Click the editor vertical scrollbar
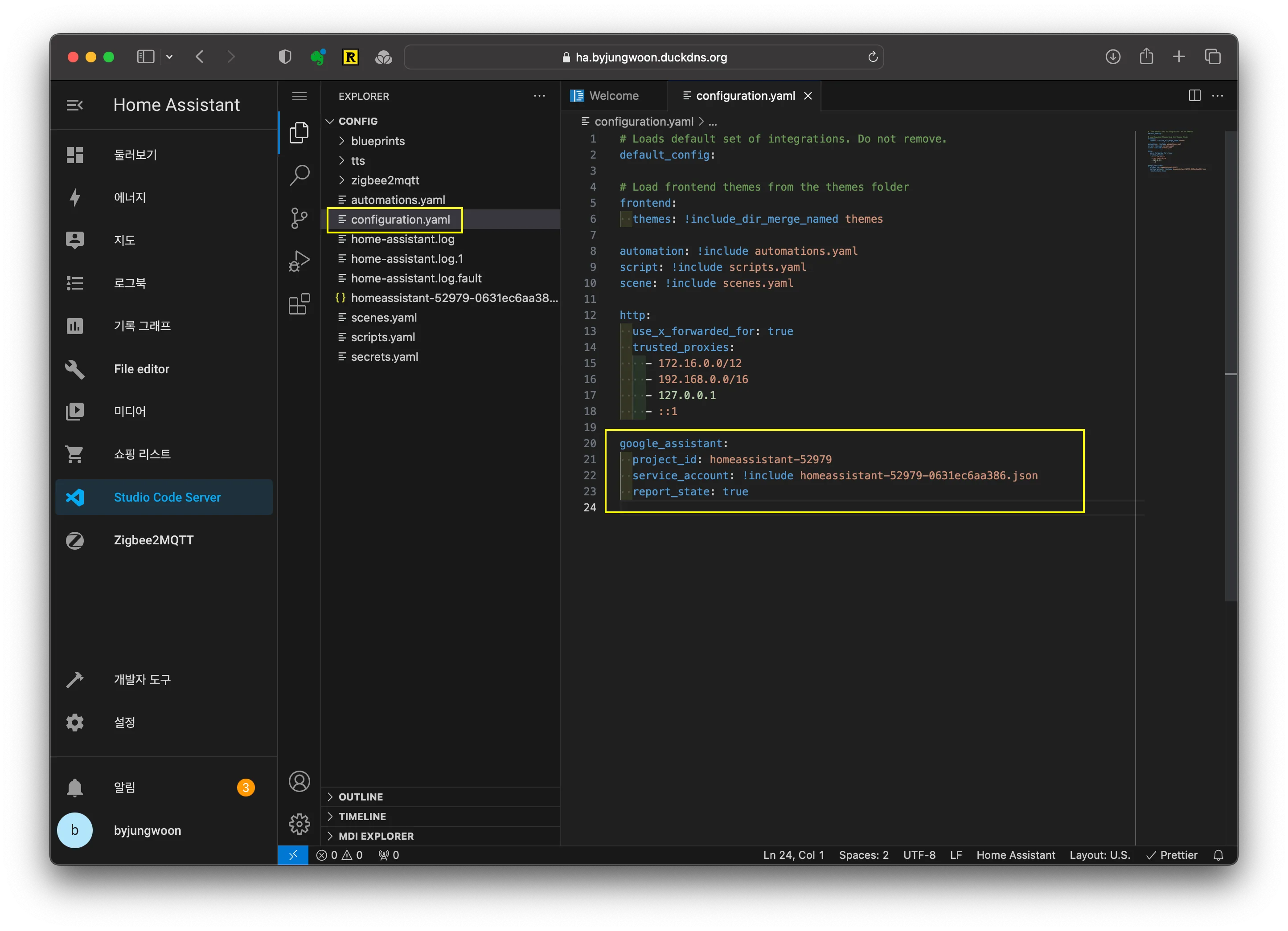Screen dimensions: 1288x931 point(1231,366)
